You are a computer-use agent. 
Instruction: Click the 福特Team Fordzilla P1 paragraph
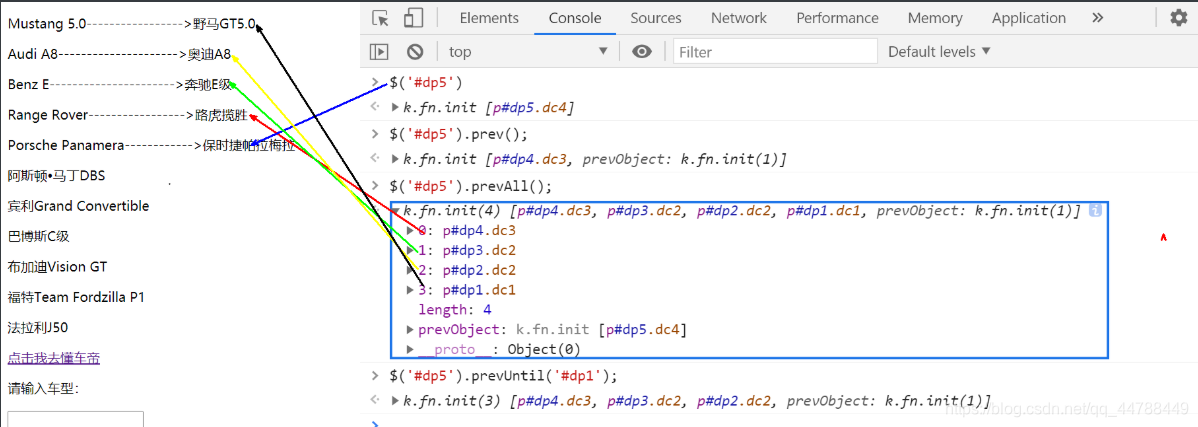(76, 298)
